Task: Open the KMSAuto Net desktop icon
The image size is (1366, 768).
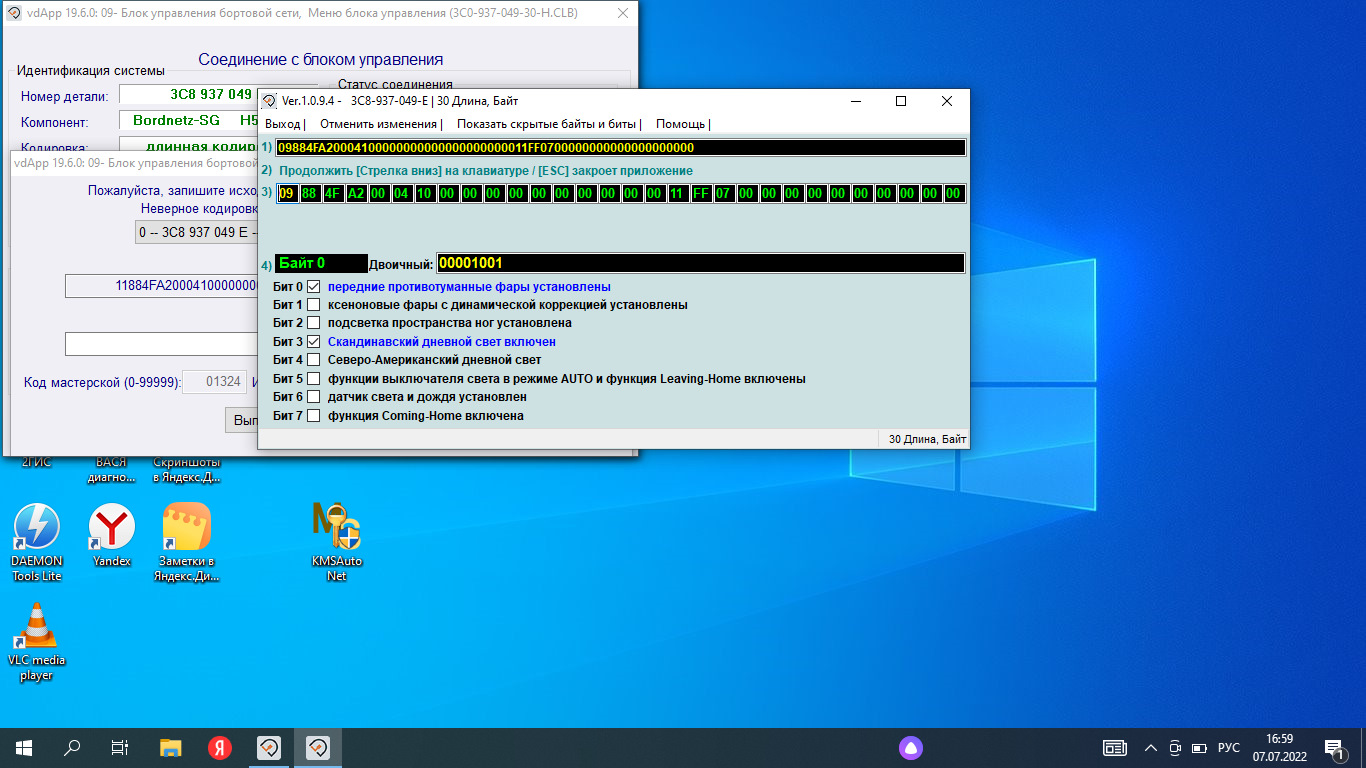Action: point(336,528)
